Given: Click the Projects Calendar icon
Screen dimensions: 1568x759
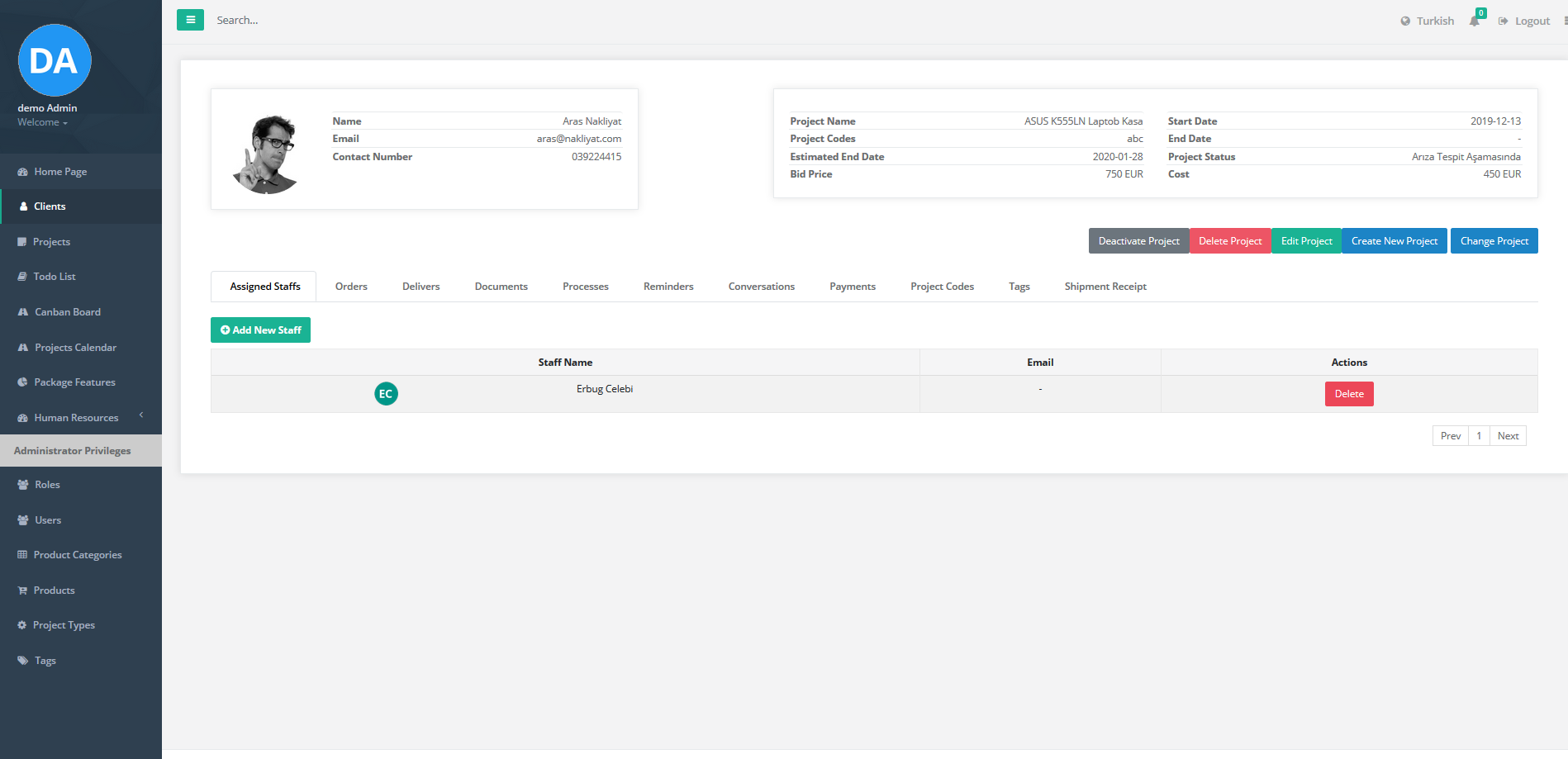Looking at the screenshot, I should [x=23, y=348].
